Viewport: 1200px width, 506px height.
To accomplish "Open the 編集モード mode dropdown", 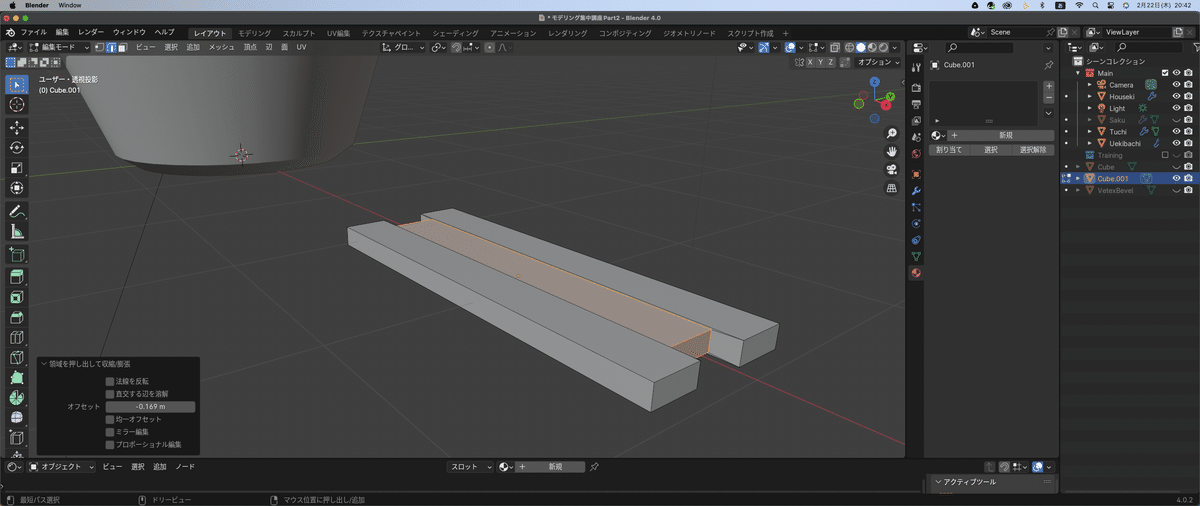I will coord(60,47).
